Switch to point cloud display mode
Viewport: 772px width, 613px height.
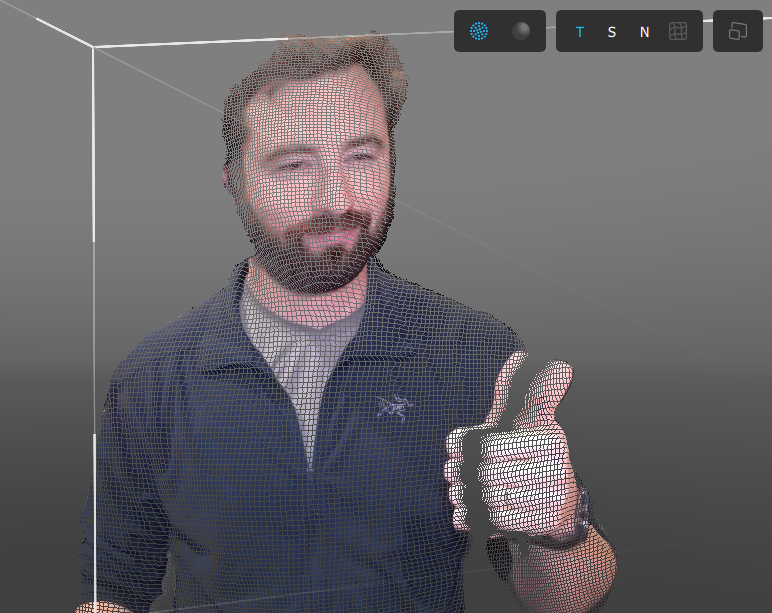[480, 31]
